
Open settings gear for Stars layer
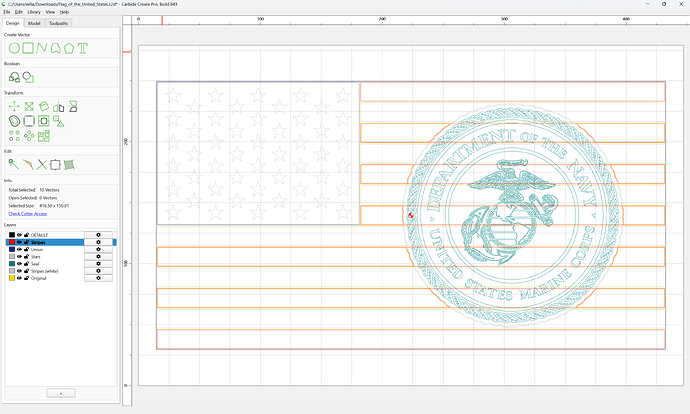pyautogui.click(x=98, y=256)
